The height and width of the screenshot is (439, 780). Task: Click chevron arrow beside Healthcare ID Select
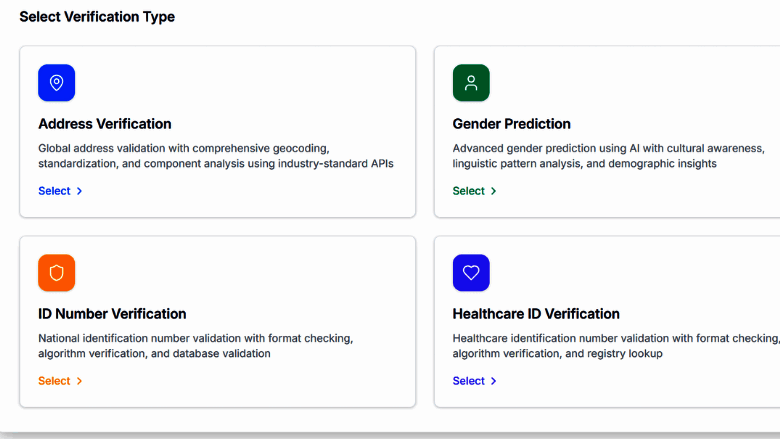pyautogui.click(x=494, y=381)
